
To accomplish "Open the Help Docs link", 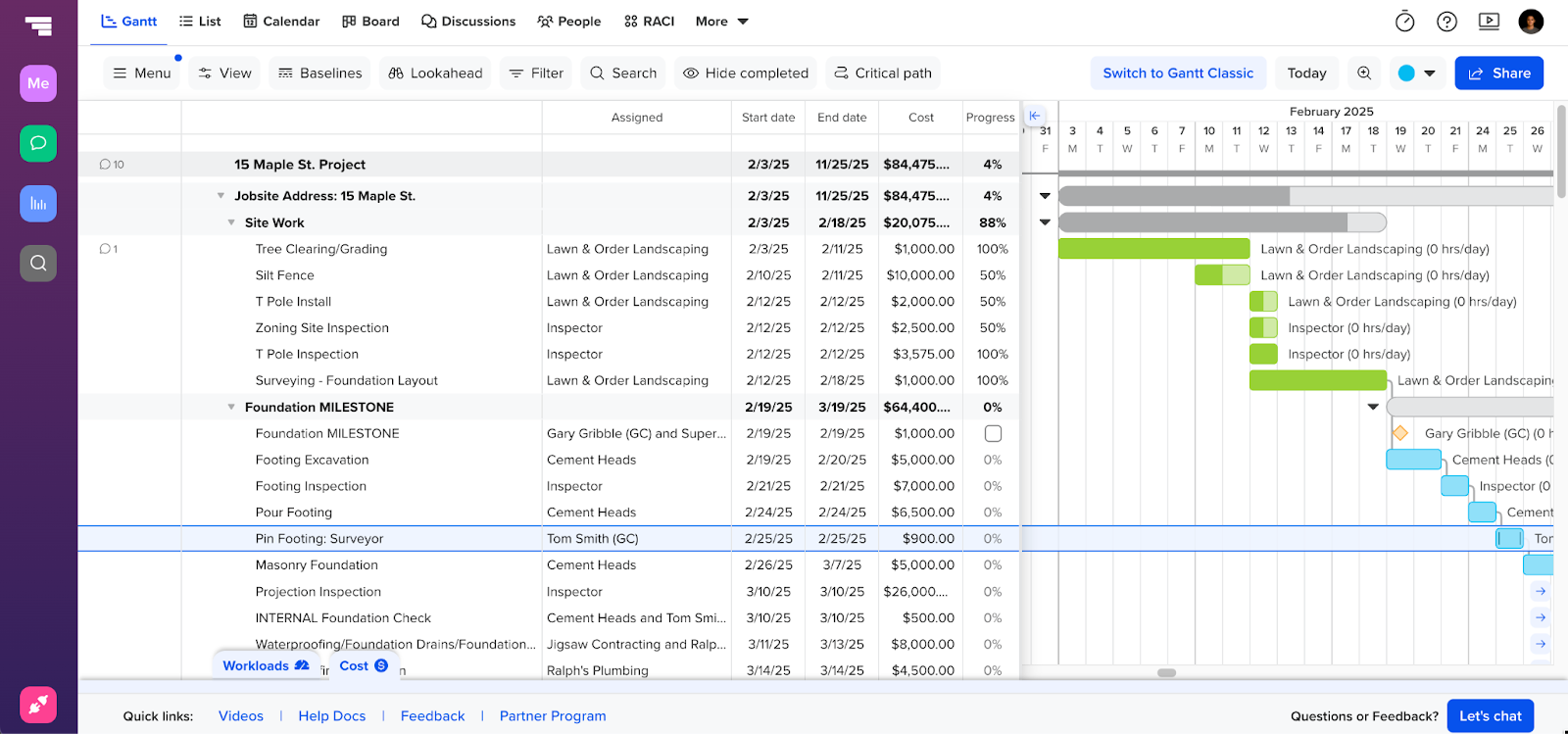I will (331, 716).
